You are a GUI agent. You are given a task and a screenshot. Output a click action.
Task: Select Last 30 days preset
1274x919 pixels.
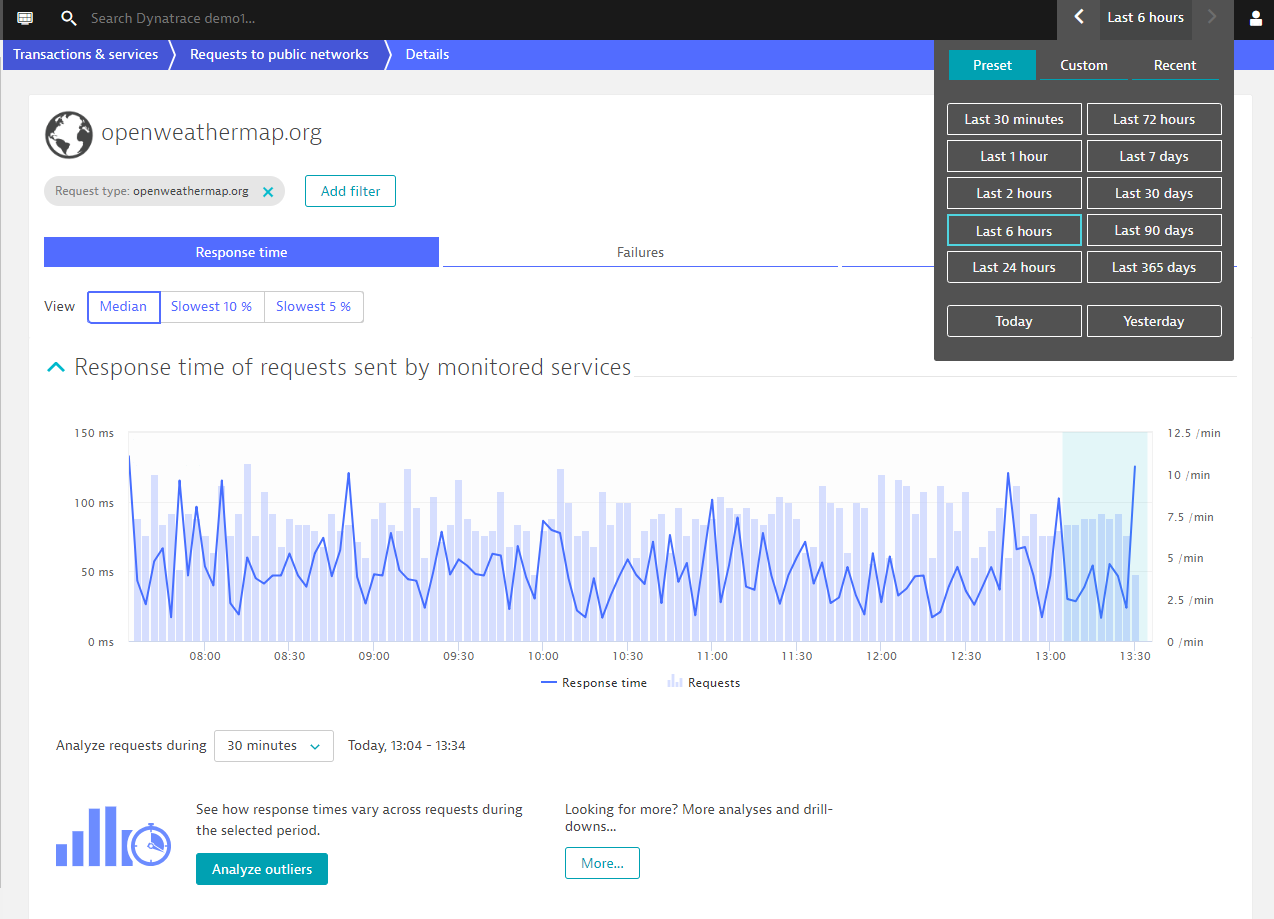click(x=1154, y=193)
